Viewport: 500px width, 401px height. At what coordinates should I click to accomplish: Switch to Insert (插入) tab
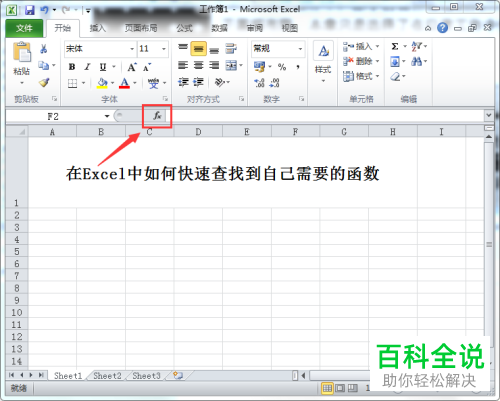click(x=98, y=28)
